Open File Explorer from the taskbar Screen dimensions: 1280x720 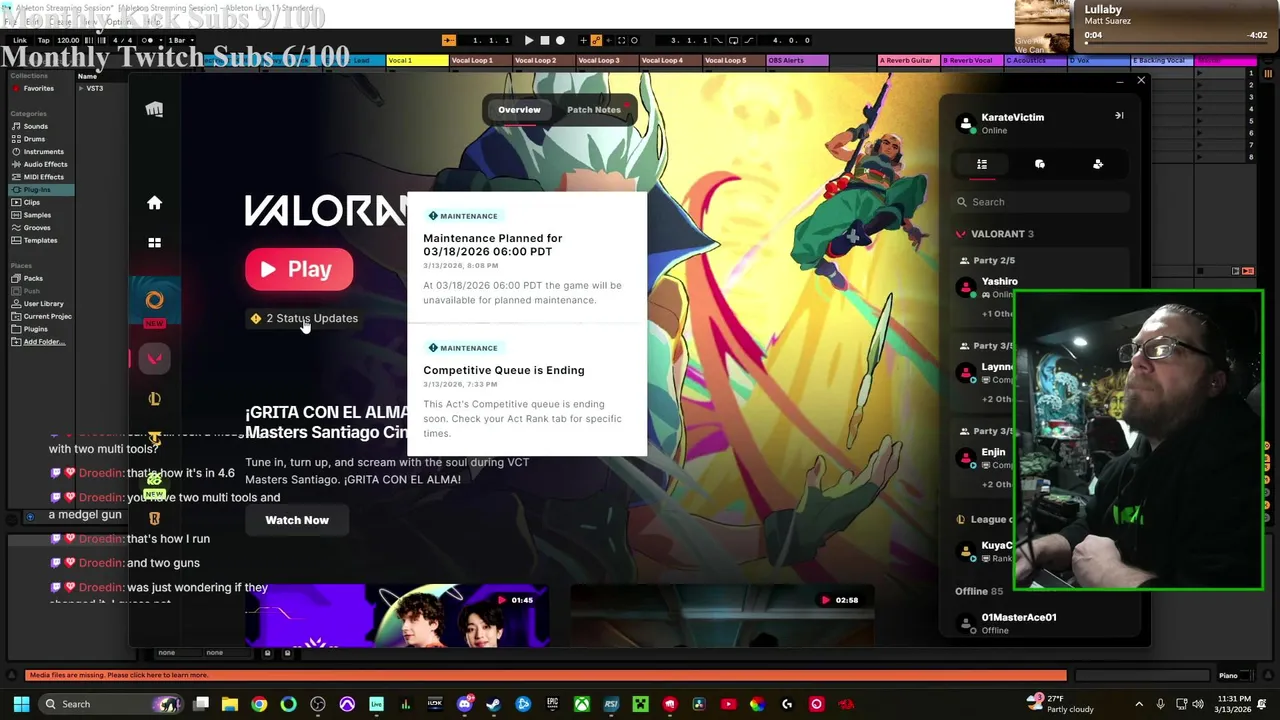pyautogui.click(x=230, y=704)
